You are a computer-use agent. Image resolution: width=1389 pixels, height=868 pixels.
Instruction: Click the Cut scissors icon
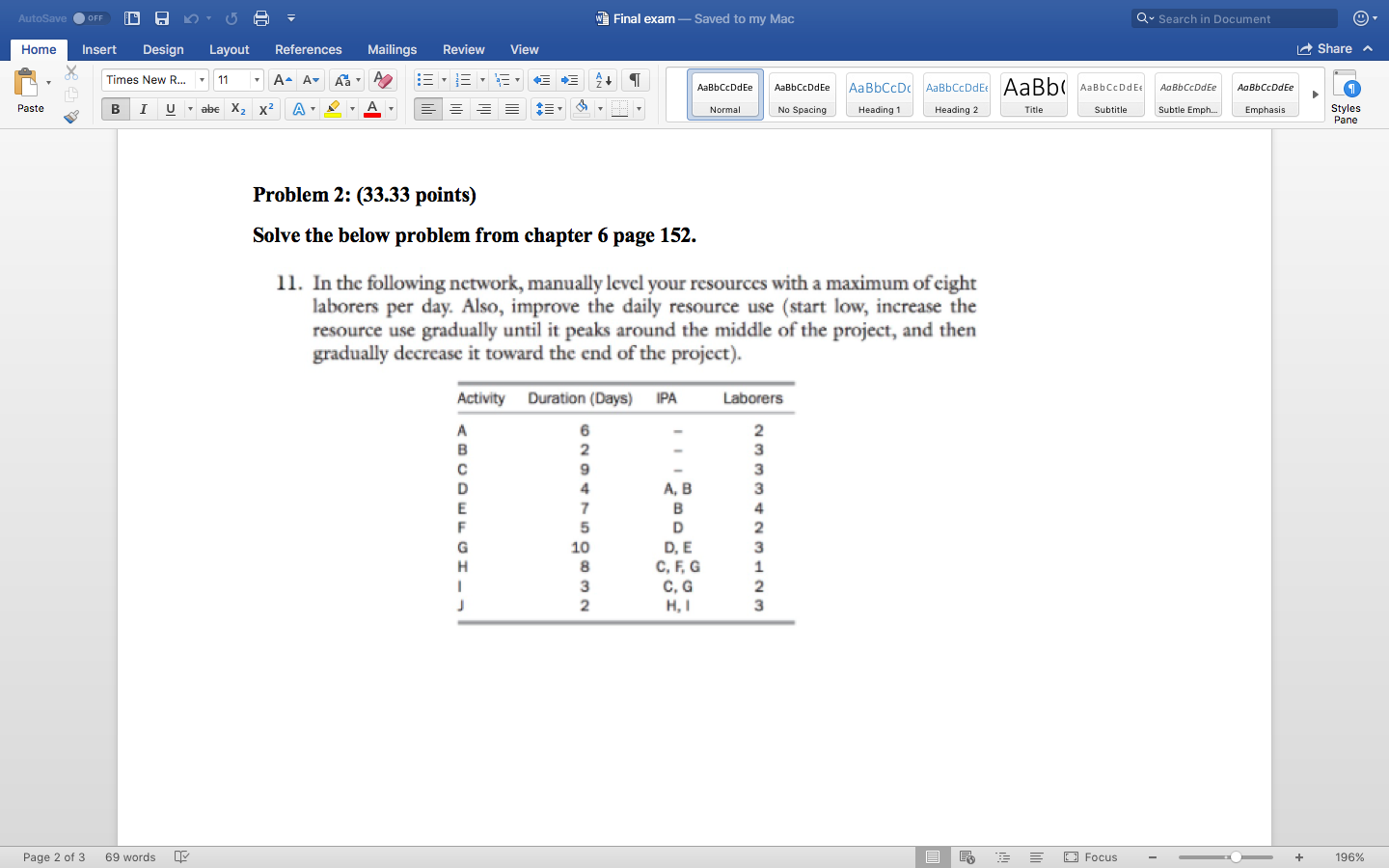pyautogui.click(x=71, y=72)
